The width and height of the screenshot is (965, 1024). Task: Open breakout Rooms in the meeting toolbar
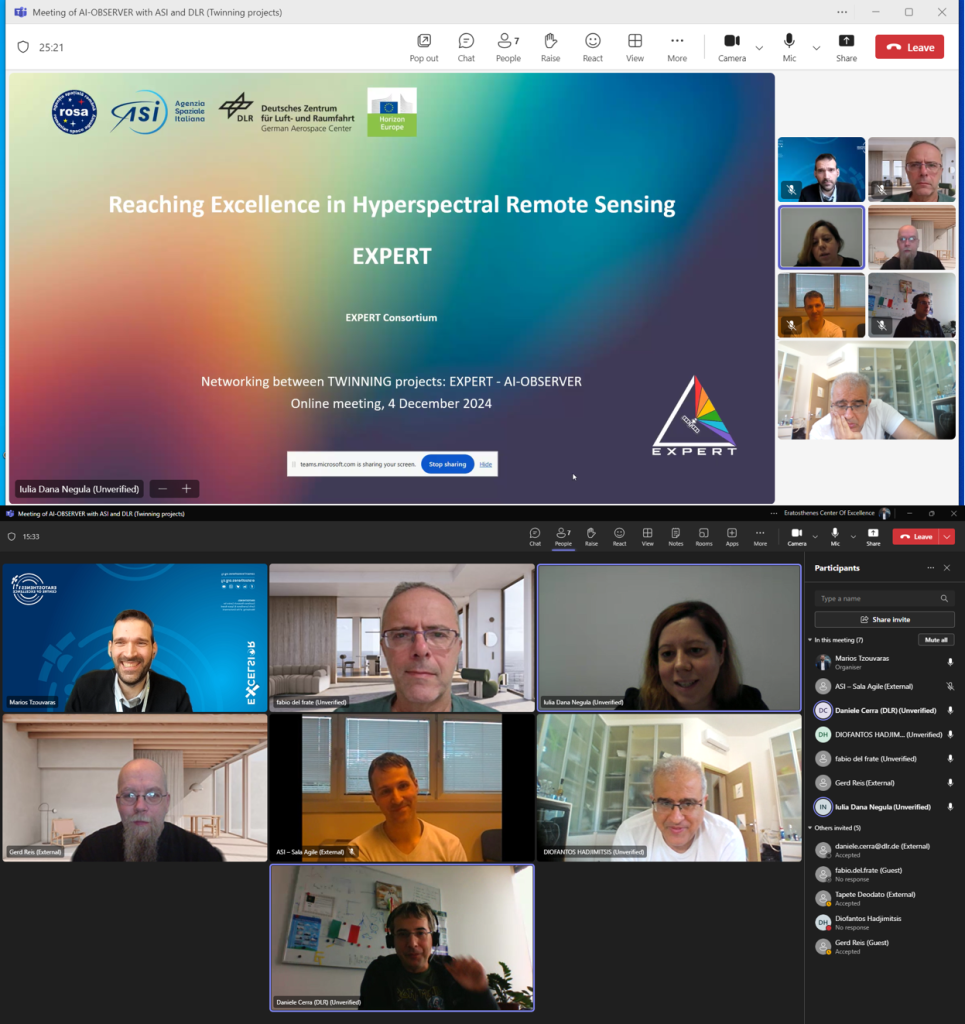704,533
